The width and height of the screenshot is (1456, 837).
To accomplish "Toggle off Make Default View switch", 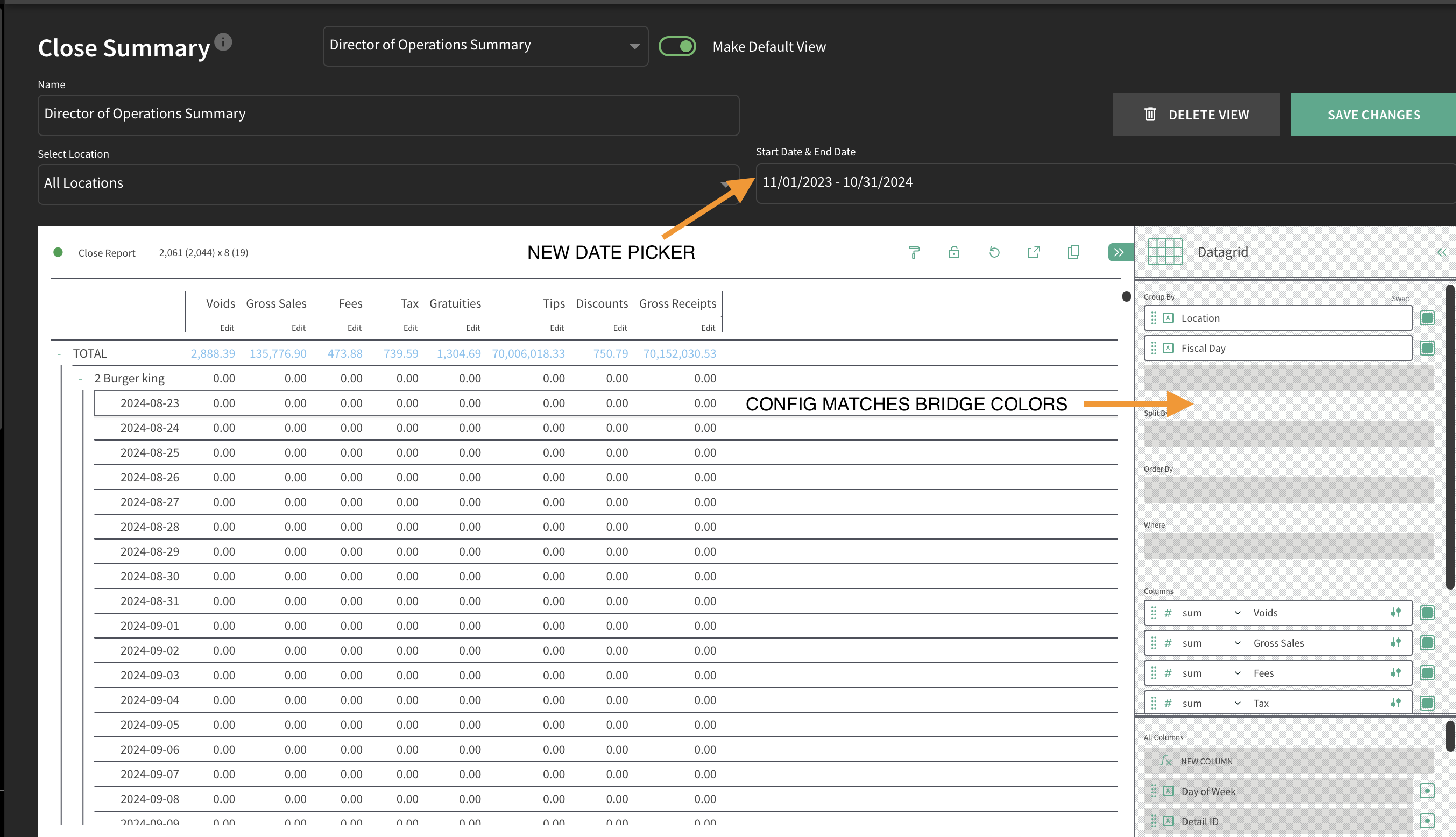I will [677, 47].
